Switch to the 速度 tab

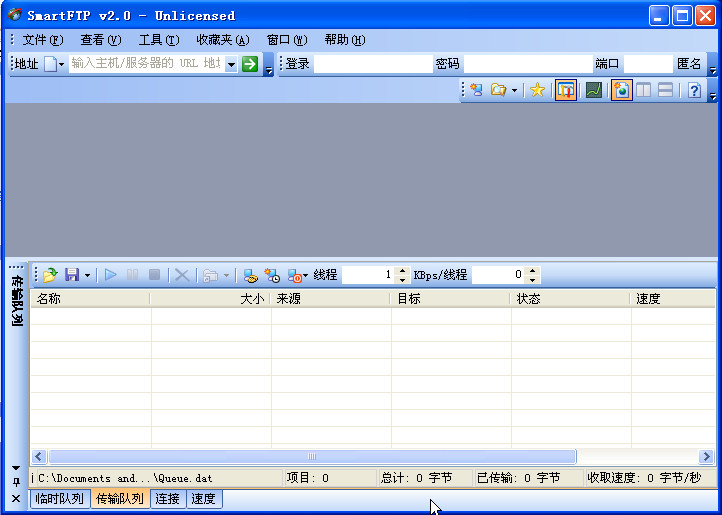[204, 498]
